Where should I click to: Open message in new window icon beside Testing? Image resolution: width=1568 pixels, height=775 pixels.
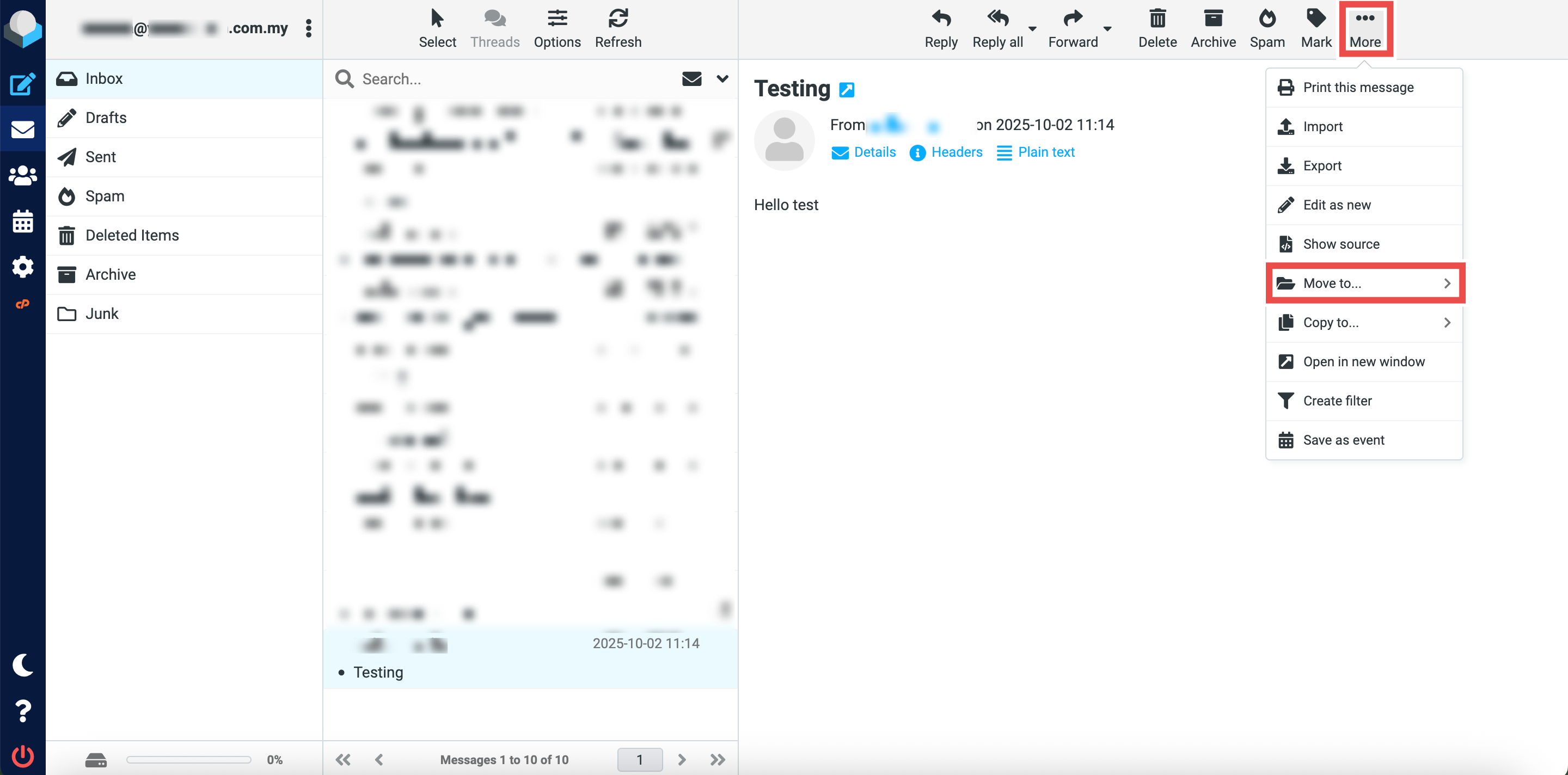pos(846,90)
